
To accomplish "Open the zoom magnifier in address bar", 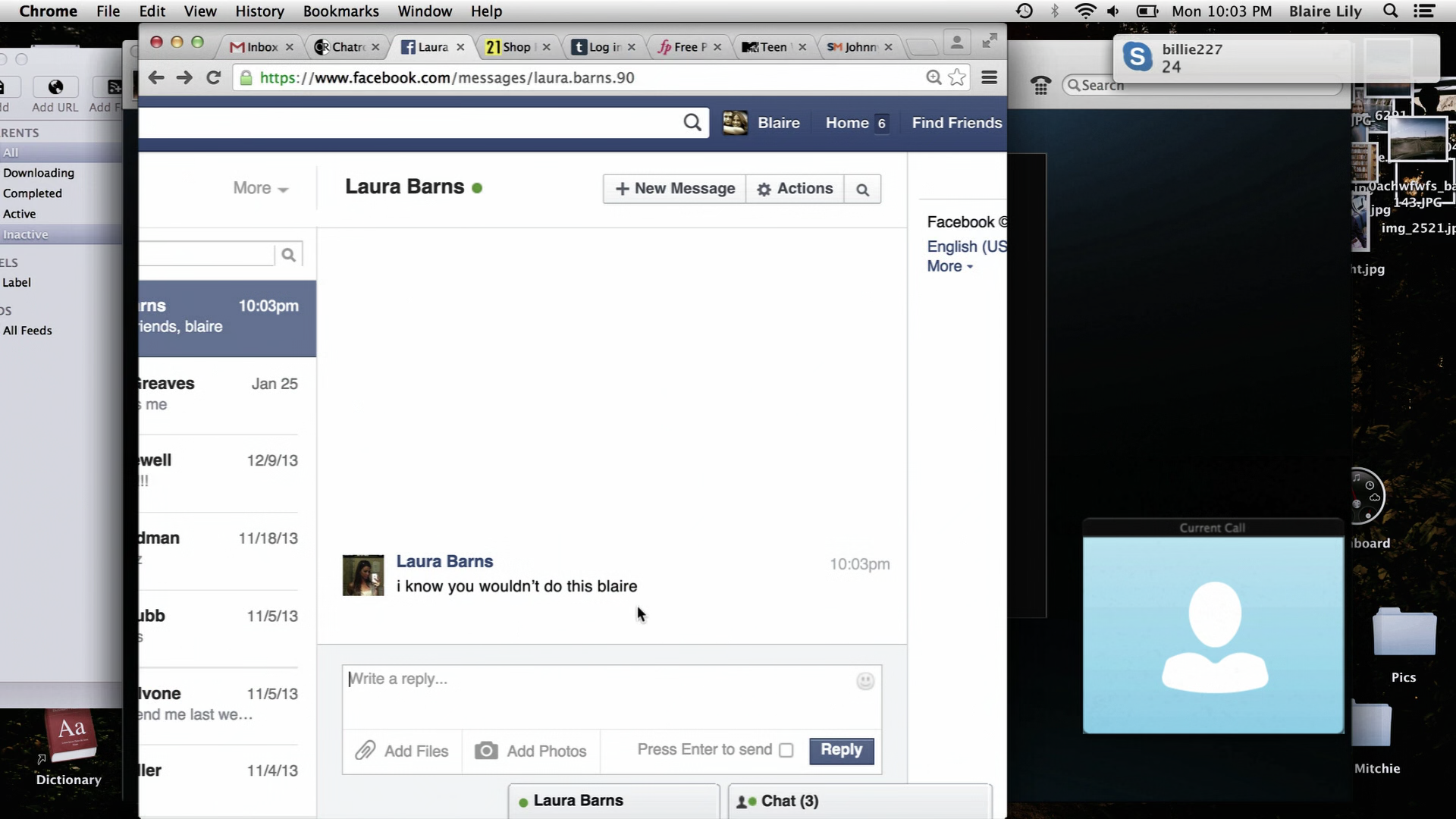I will [934, 77].
